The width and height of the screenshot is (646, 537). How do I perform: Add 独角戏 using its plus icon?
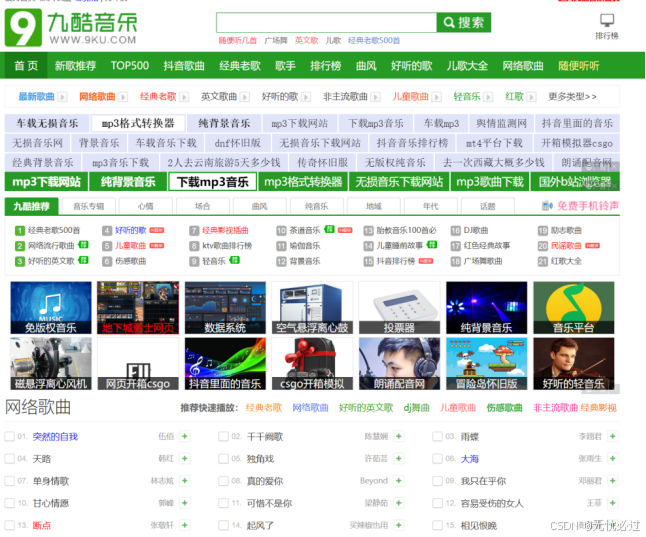click(x=398, y=458)
